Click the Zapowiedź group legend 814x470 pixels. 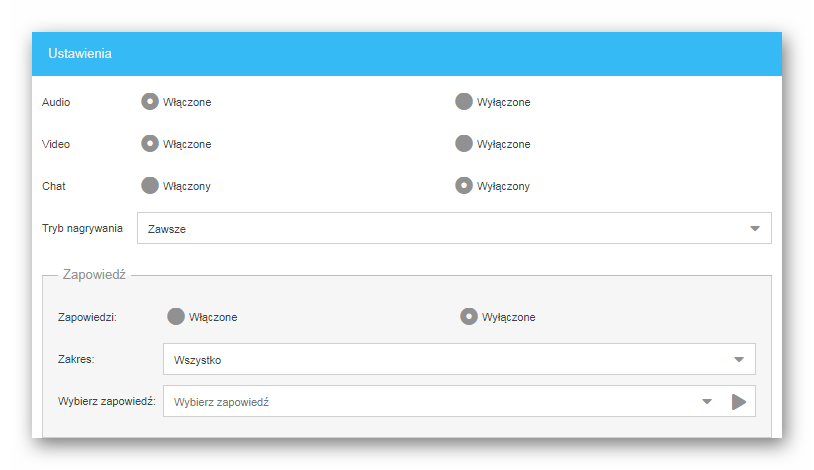coord(94,274)
